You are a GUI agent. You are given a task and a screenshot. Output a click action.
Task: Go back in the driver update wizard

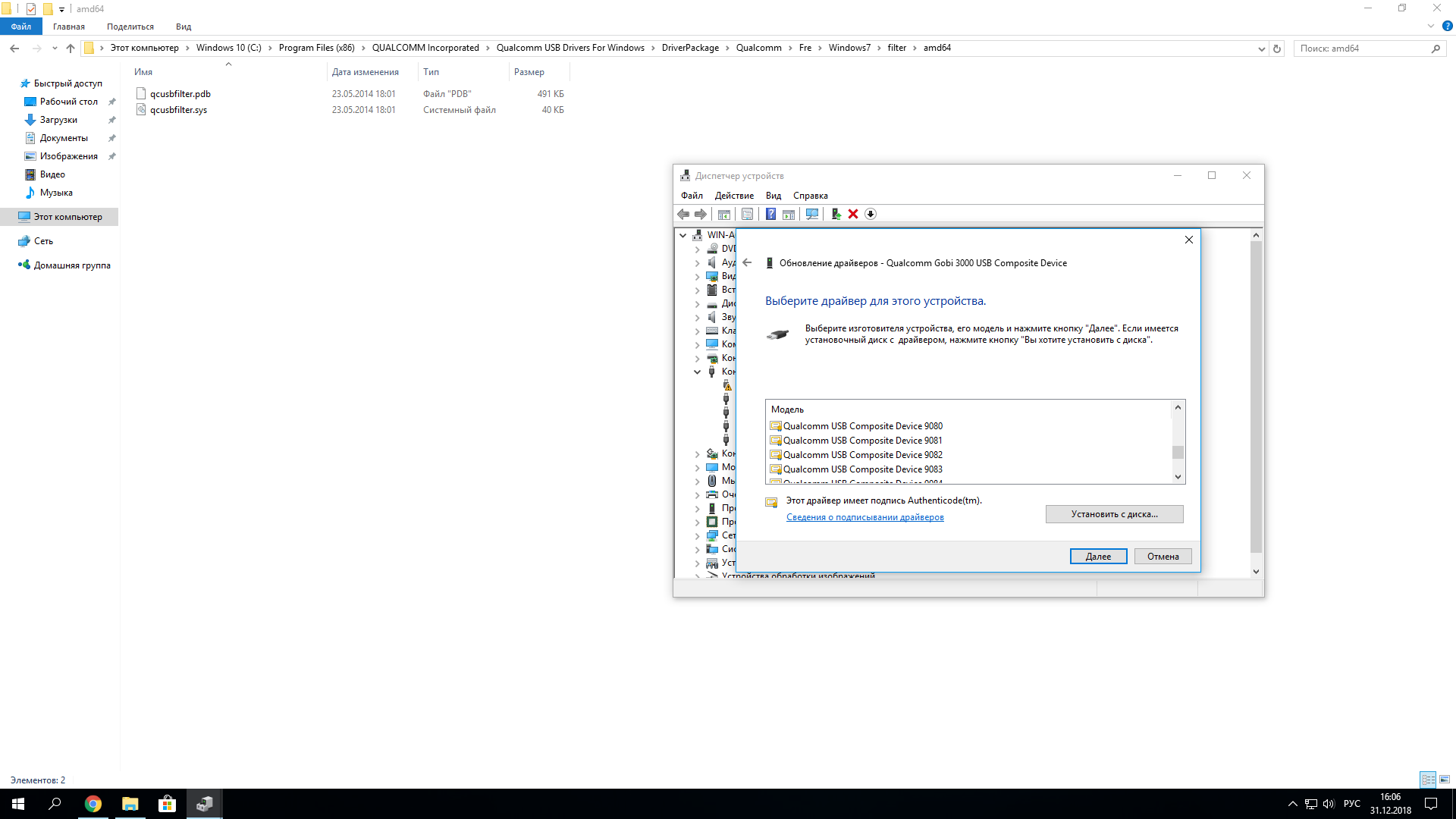point(747,262)
